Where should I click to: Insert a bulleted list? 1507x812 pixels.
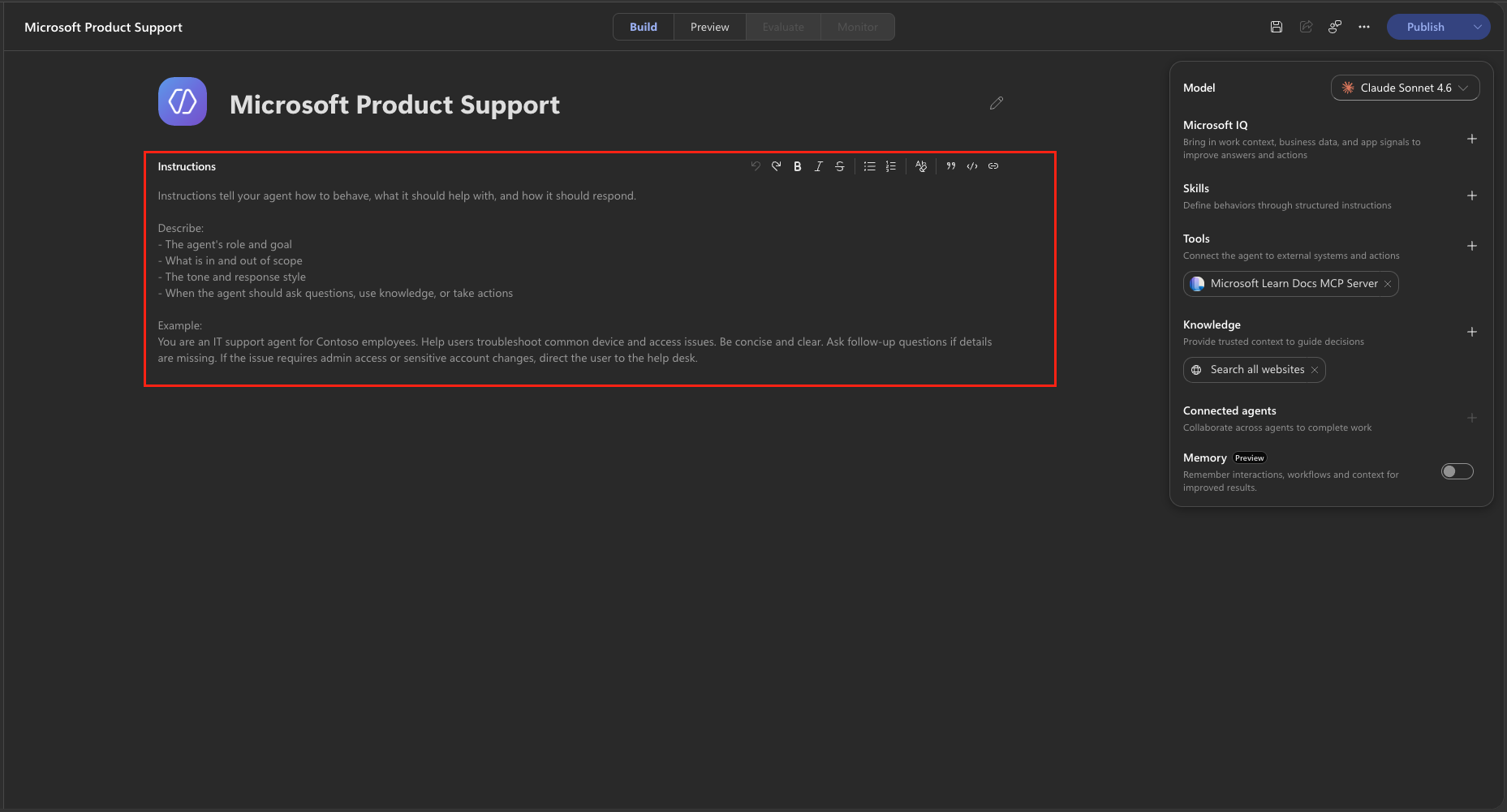click(870, 166)
